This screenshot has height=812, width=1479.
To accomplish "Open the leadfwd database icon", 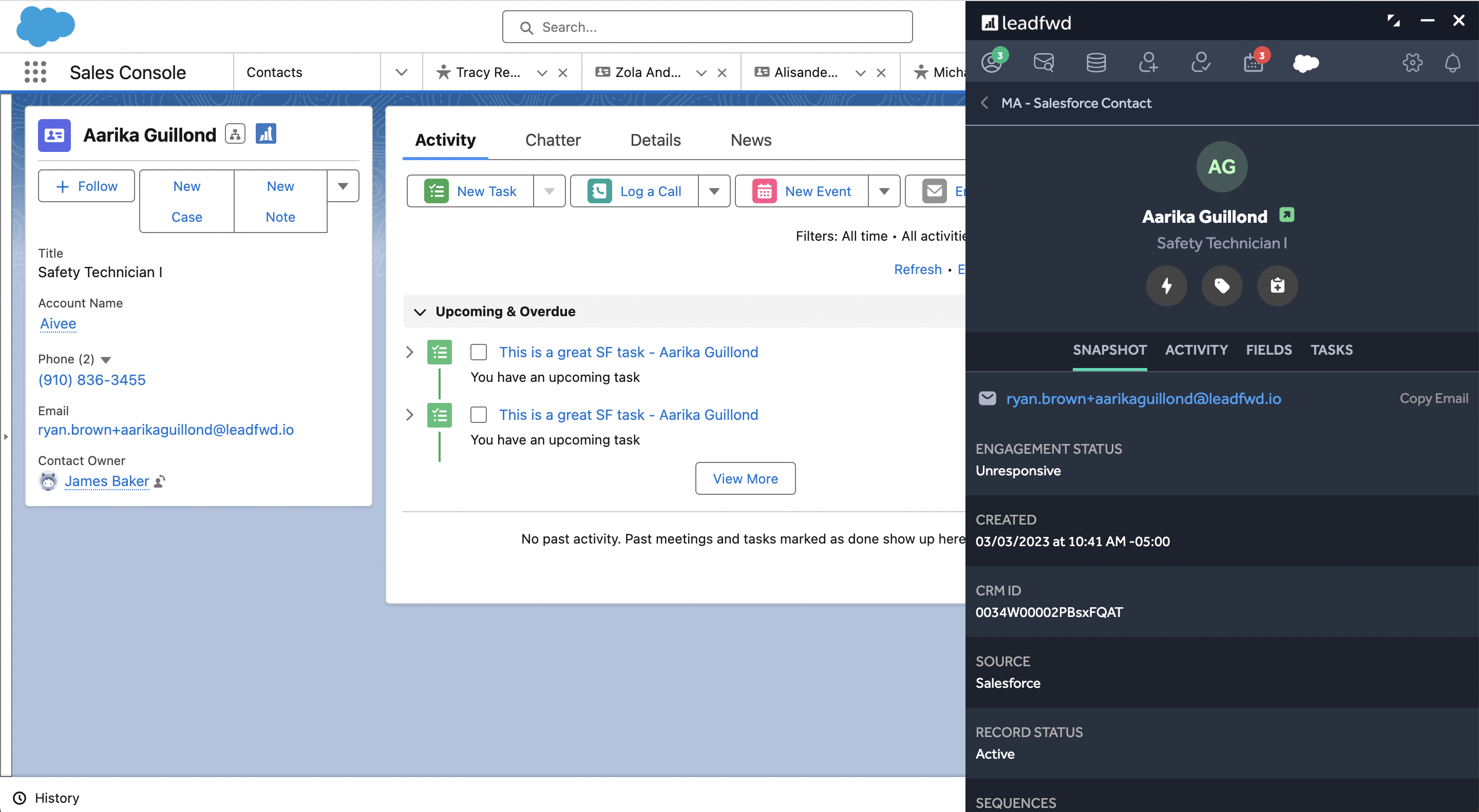I will point(1096,62).
